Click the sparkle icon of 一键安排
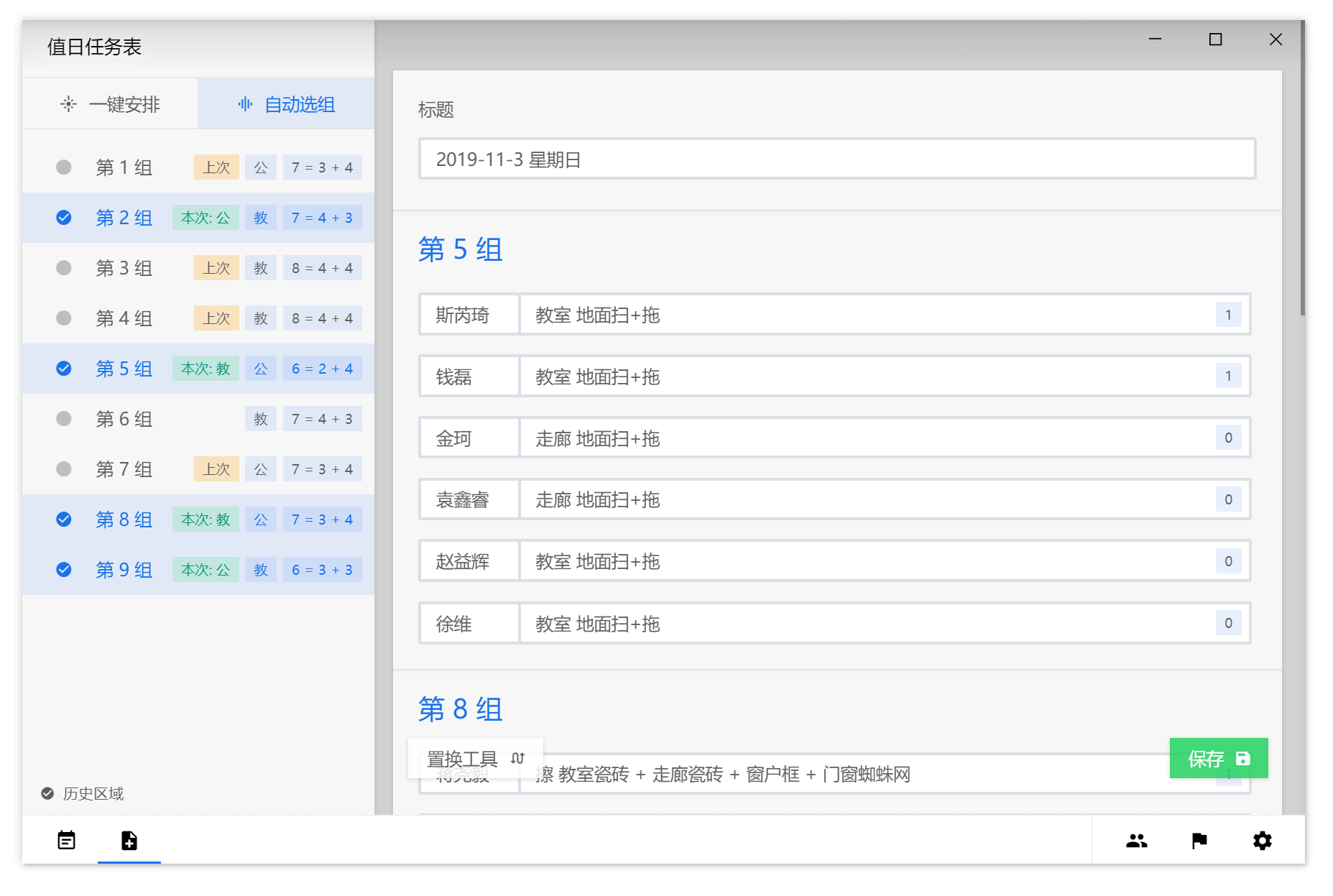Viewport: 1333px width, 896px height. (x=68, y=104)
